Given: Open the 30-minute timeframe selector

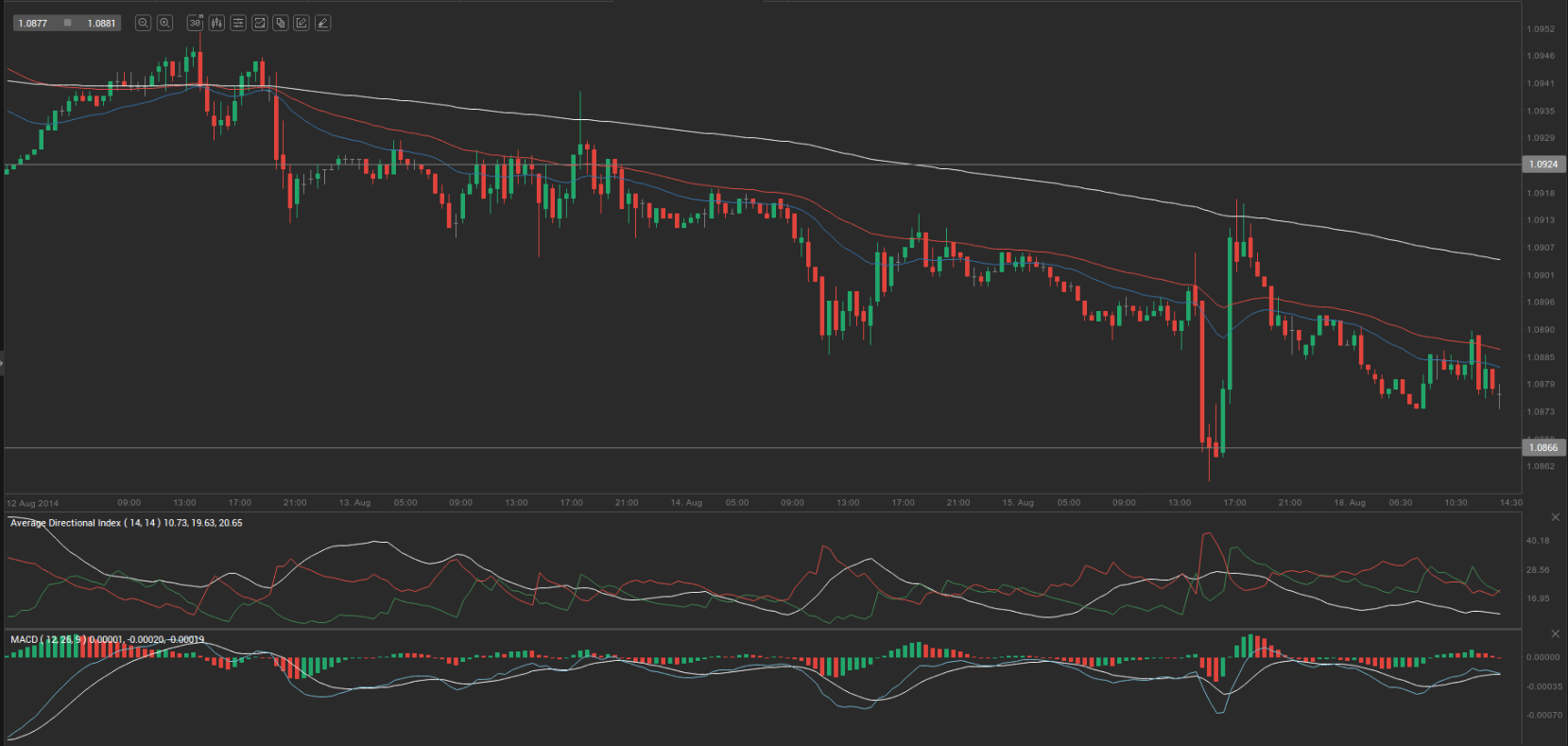Looking at the screenshot, I should [x=195, y=23].
